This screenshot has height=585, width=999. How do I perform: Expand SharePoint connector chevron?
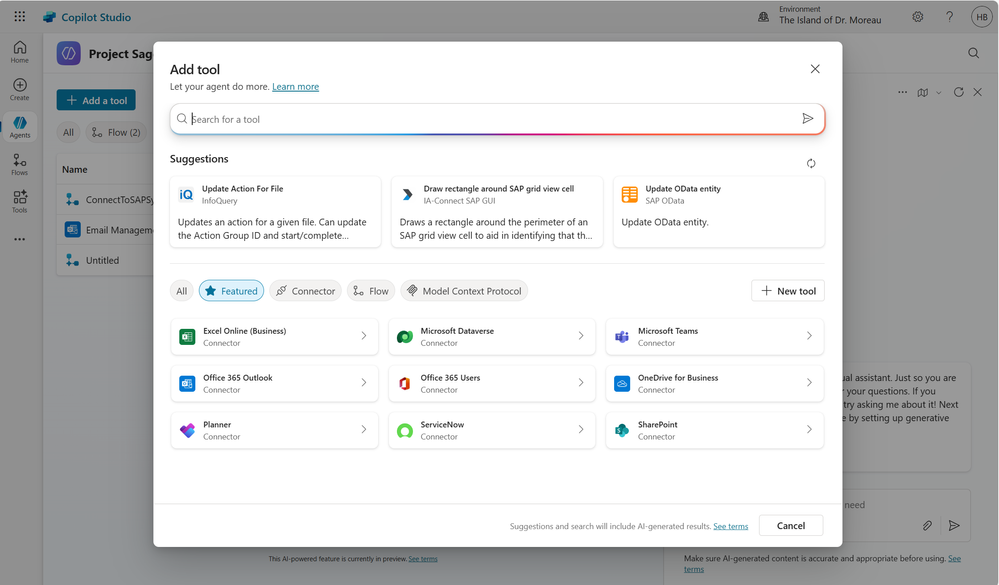point(809,430)
